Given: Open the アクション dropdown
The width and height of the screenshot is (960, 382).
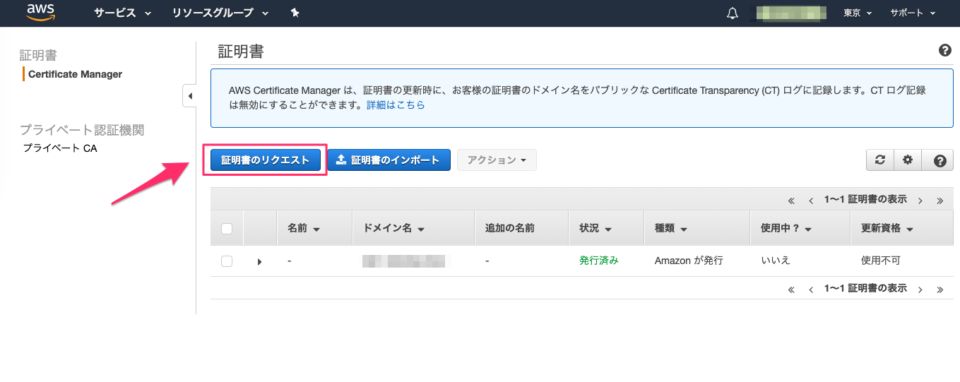Looking at the screenshot, I should (x=497, y=160).
